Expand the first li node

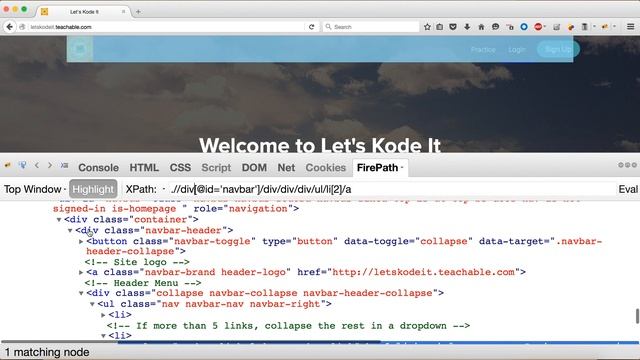coord(103,315)
